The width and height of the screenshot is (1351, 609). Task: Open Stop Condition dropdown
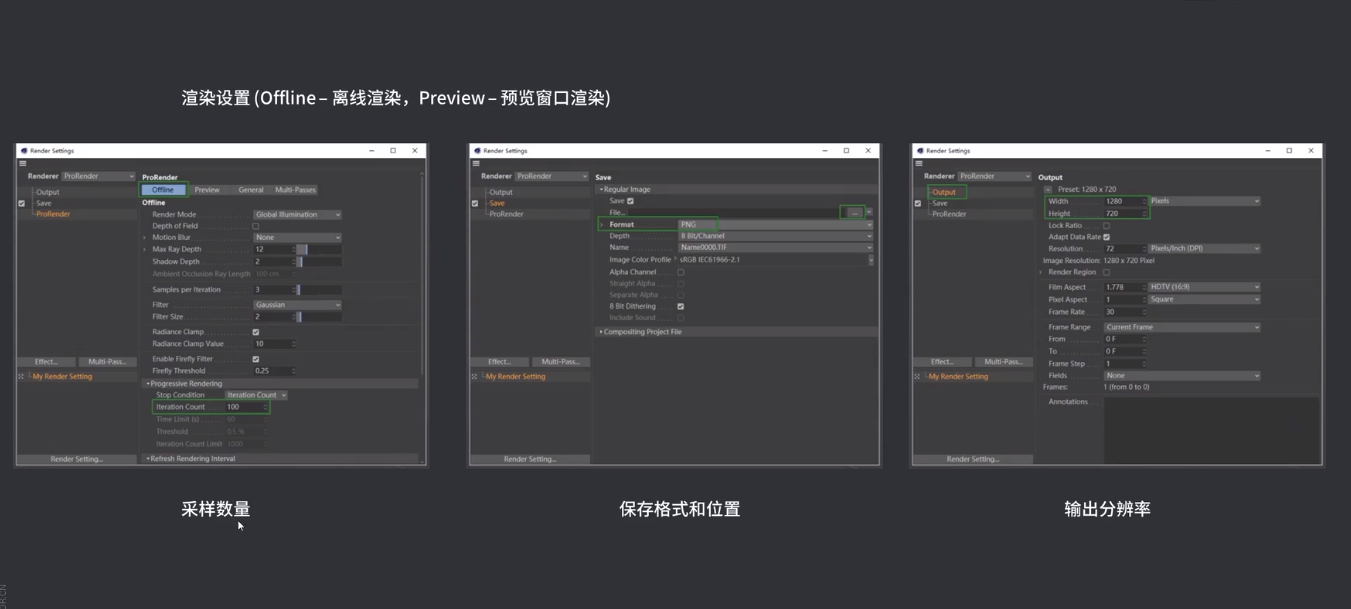(x=256, y=395)
